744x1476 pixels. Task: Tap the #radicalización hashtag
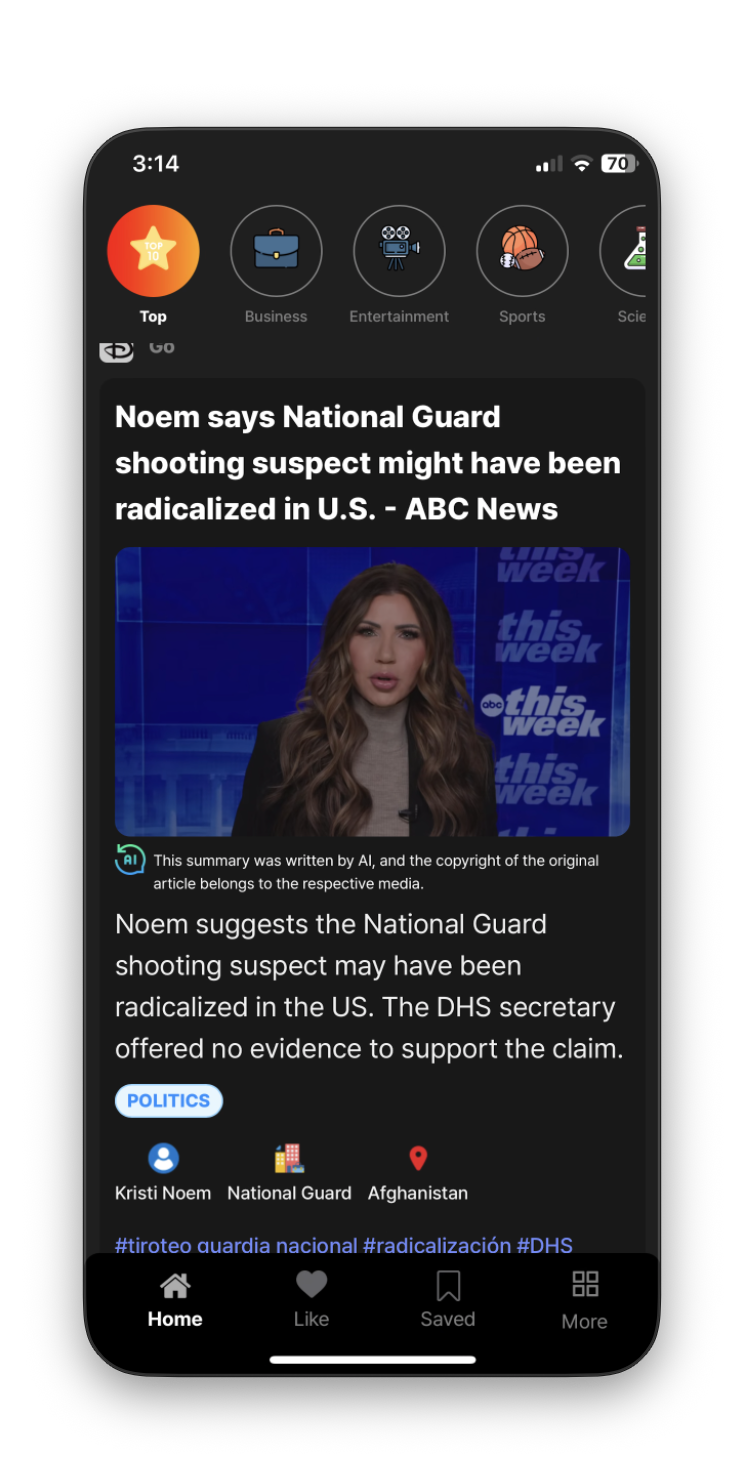[437, 1245]
